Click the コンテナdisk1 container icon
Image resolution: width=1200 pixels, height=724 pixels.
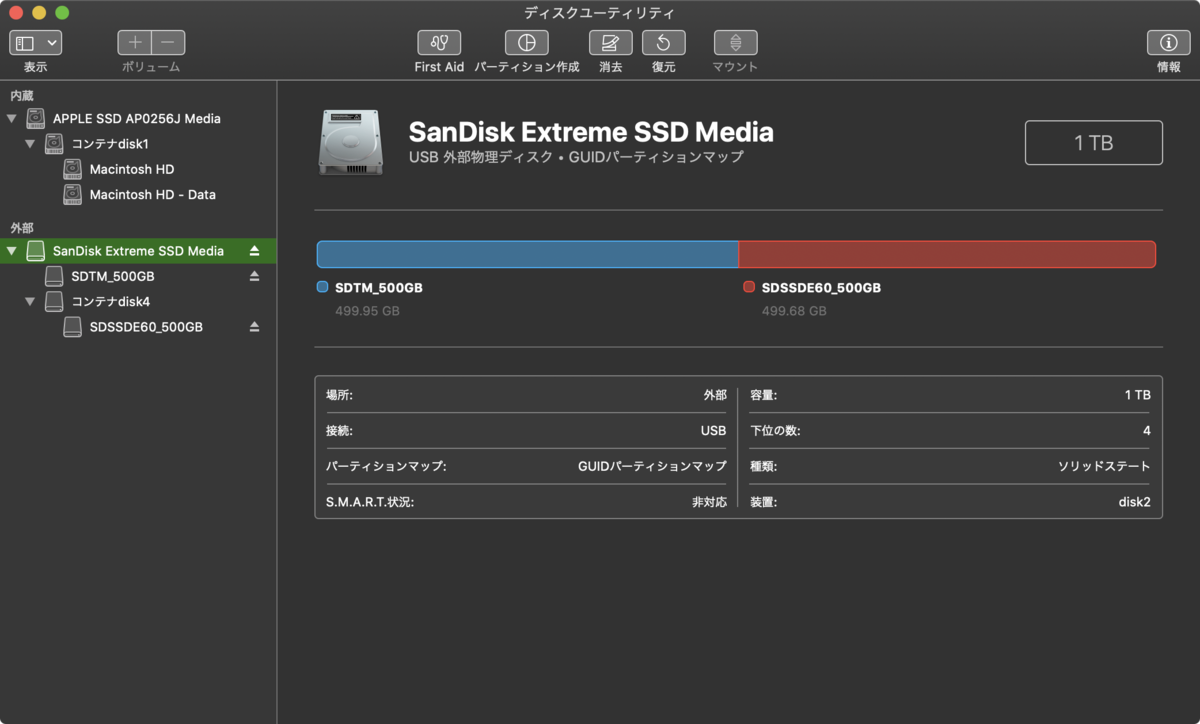pos(54,144)
